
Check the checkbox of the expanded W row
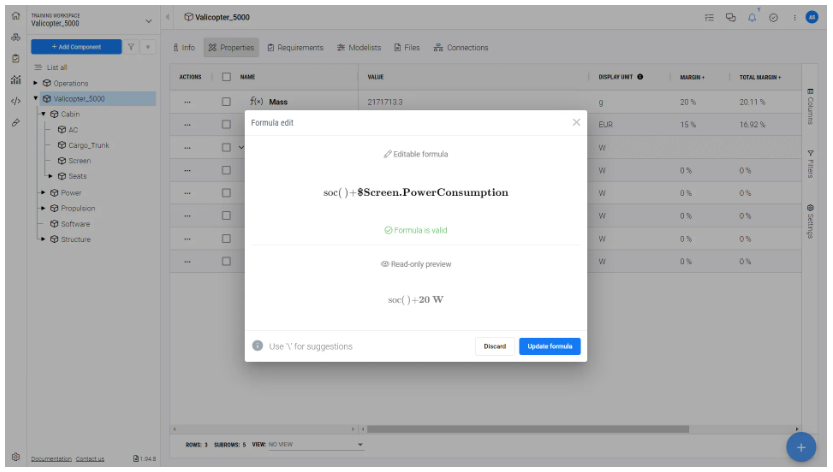click(226, 147)
